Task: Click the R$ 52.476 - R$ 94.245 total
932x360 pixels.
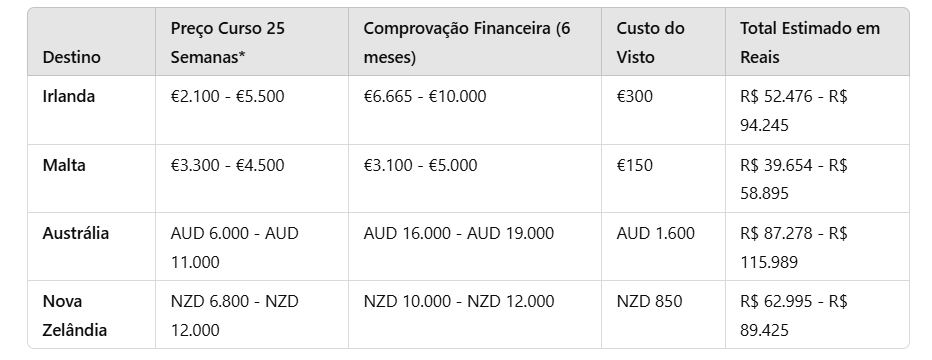Action: 794,110
